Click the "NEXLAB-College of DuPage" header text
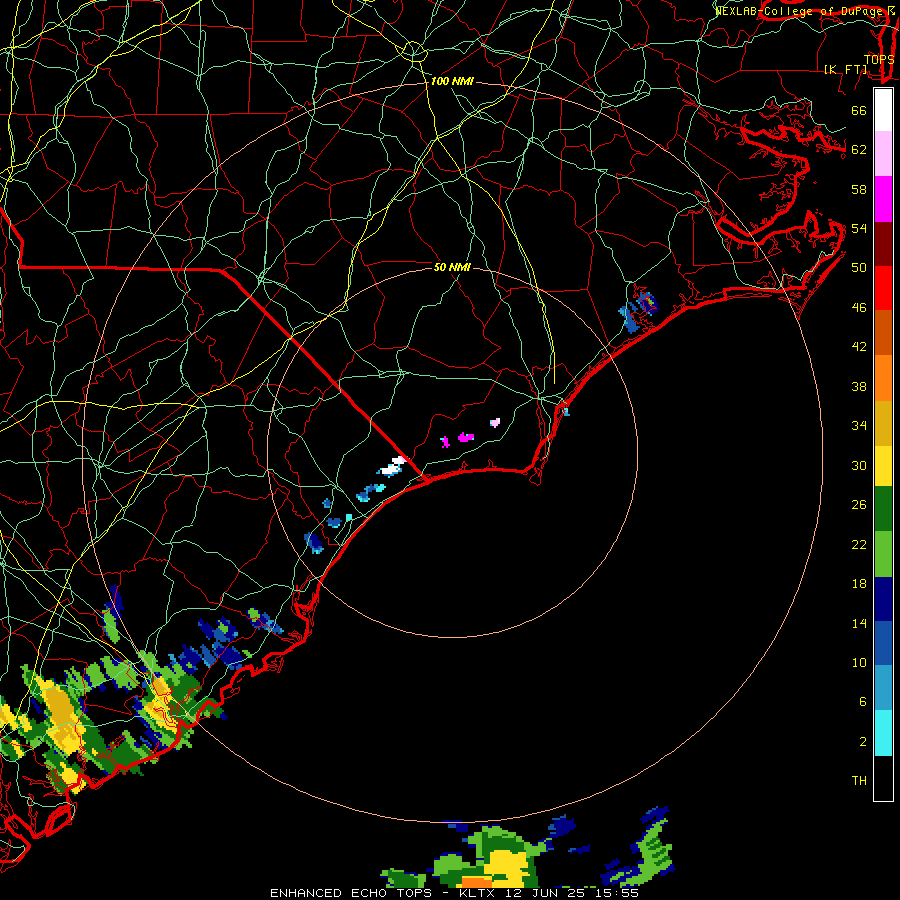The width and height of the screenshot is (900, 900). point(798,10)
